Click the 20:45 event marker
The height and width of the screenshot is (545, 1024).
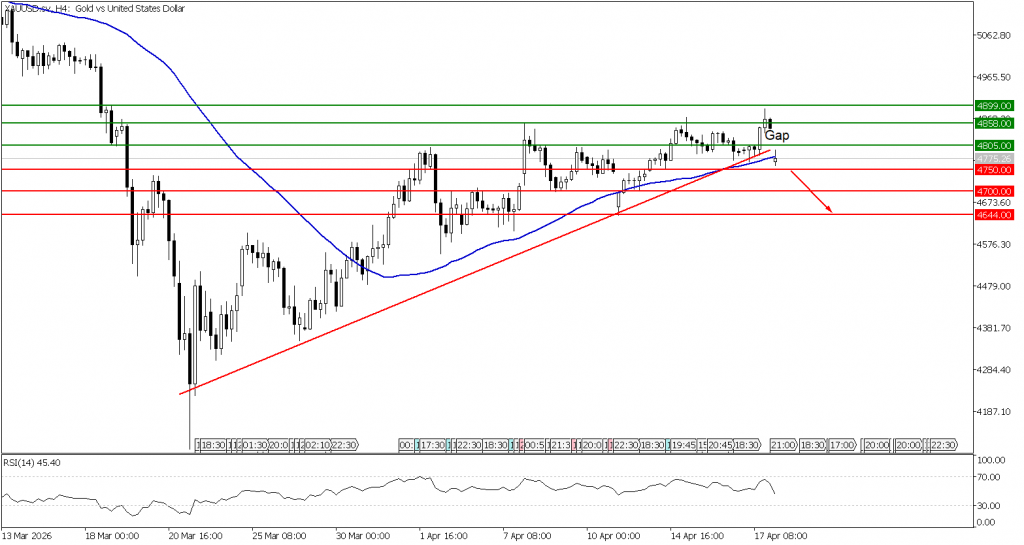click(722, 444)
